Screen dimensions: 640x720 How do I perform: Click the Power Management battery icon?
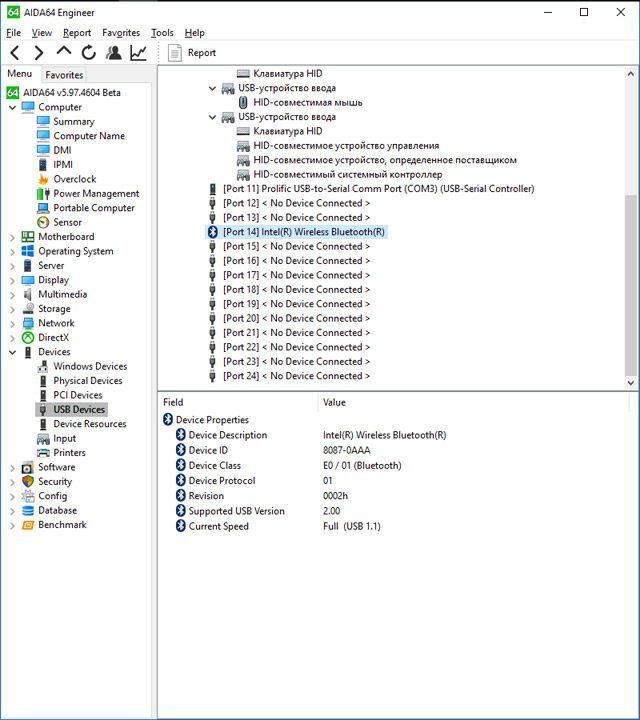click(x=43, y=193)
